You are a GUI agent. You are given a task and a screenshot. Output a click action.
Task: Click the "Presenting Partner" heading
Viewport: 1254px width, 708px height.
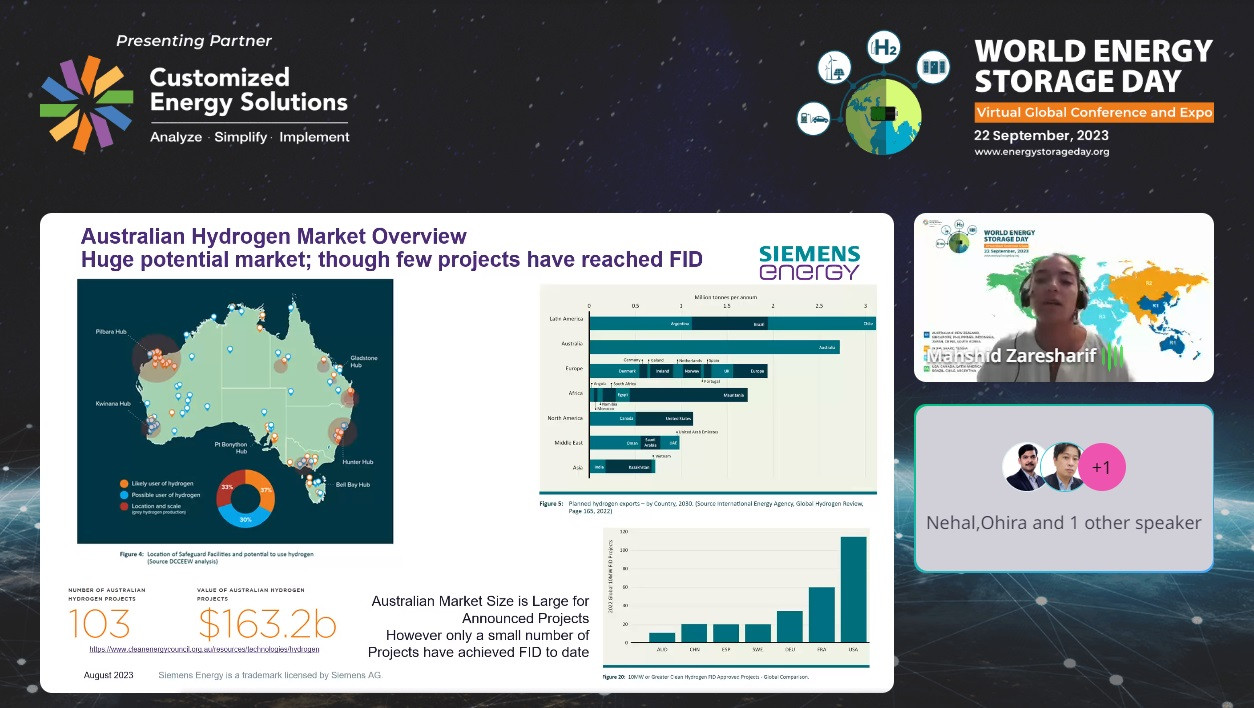pyautogui.click(x=194, y=41)
